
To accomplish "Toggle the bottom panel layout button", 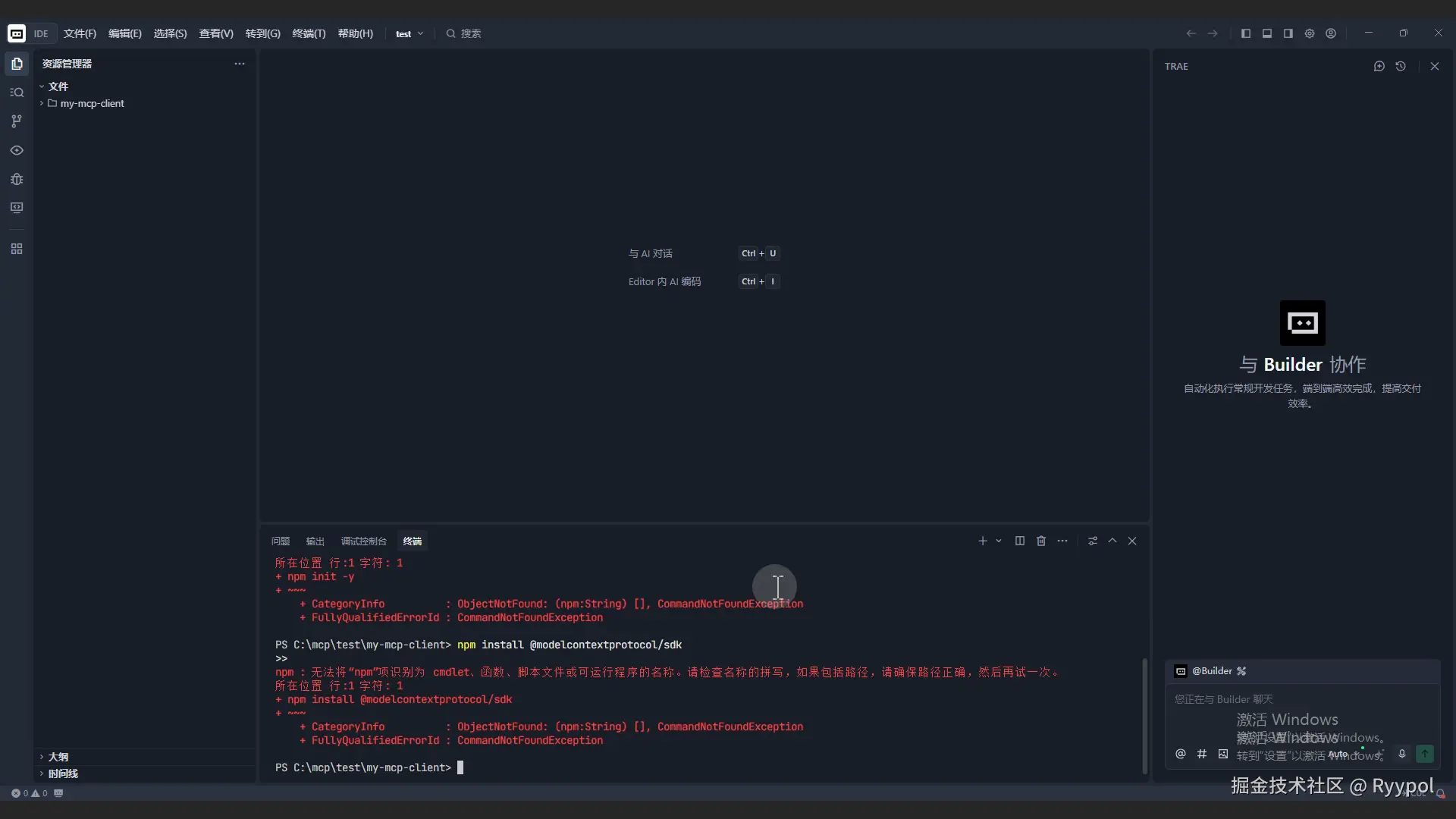I will pos(1266,33).
